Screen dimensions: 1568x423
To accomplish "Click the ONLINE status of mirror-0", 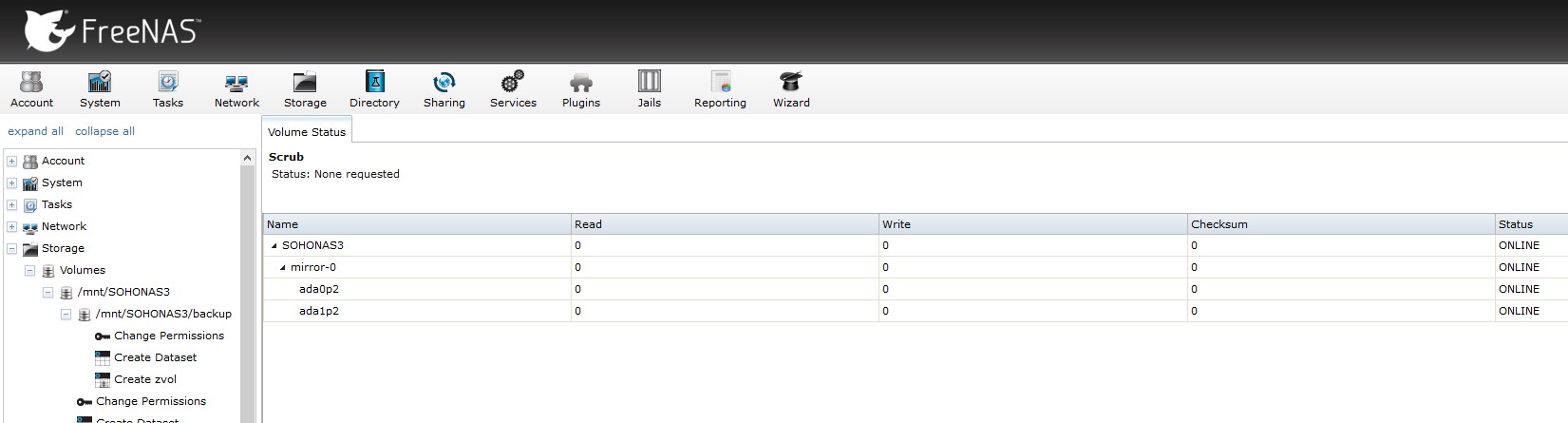I will click(x=1519, y=267).
